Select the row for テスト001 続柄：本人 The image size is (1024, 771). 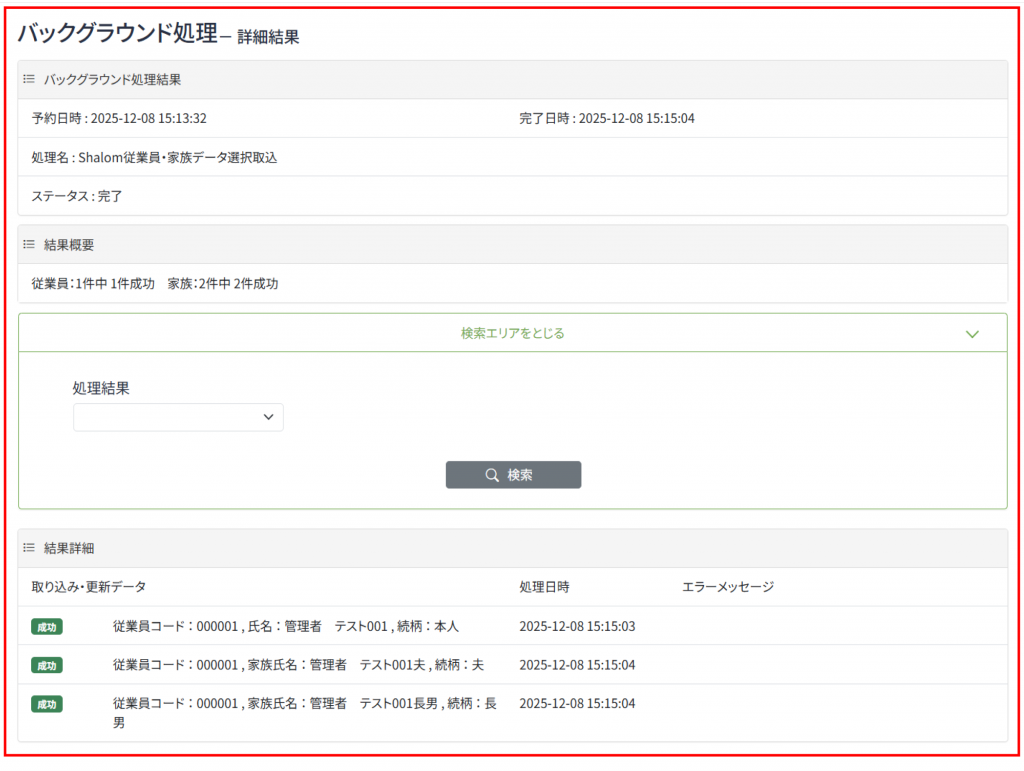point(285,627)
